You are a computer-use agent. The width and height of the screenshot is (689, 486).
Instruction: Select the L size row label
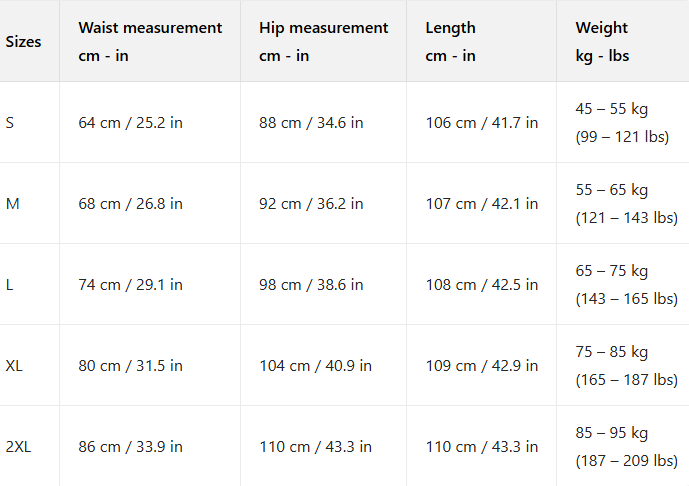pyautogui.click(x=10, y=285)
